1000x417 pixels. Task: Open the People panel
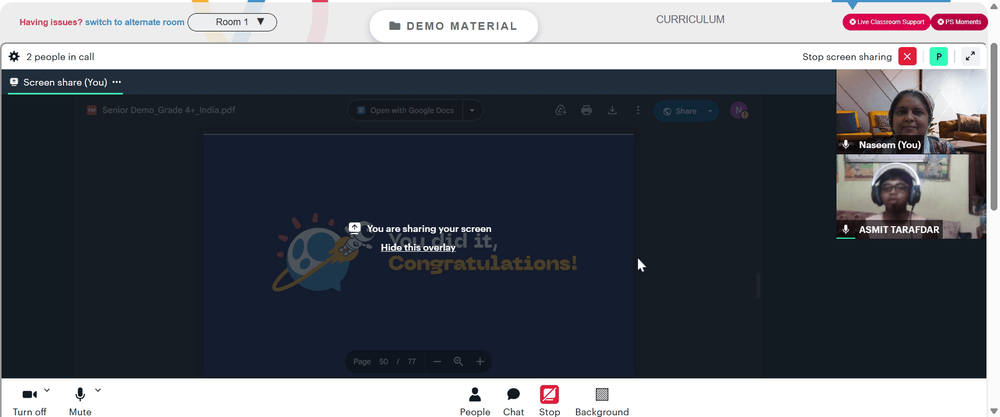[x=475, y=402]
